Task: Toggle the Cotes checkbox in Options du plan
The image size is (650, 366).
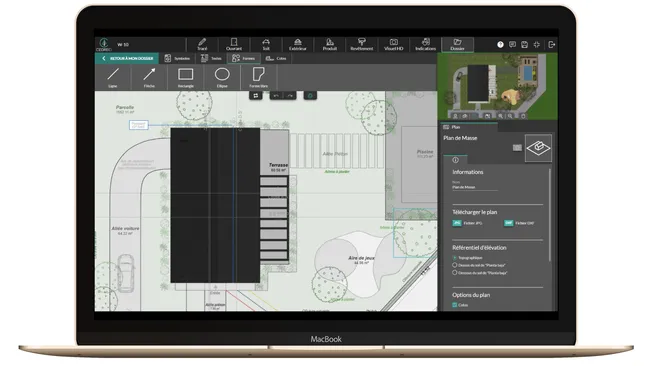Action: (455, 305)
